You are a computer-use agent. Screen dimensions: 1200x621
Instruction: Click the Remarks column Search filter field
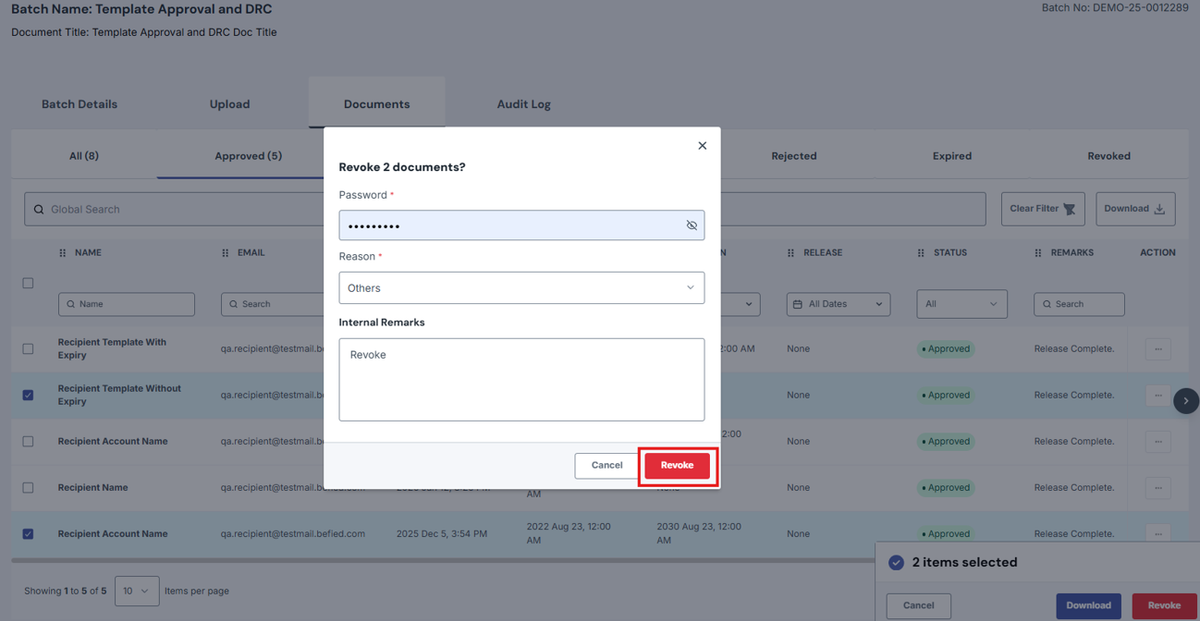coord(1079,304)
